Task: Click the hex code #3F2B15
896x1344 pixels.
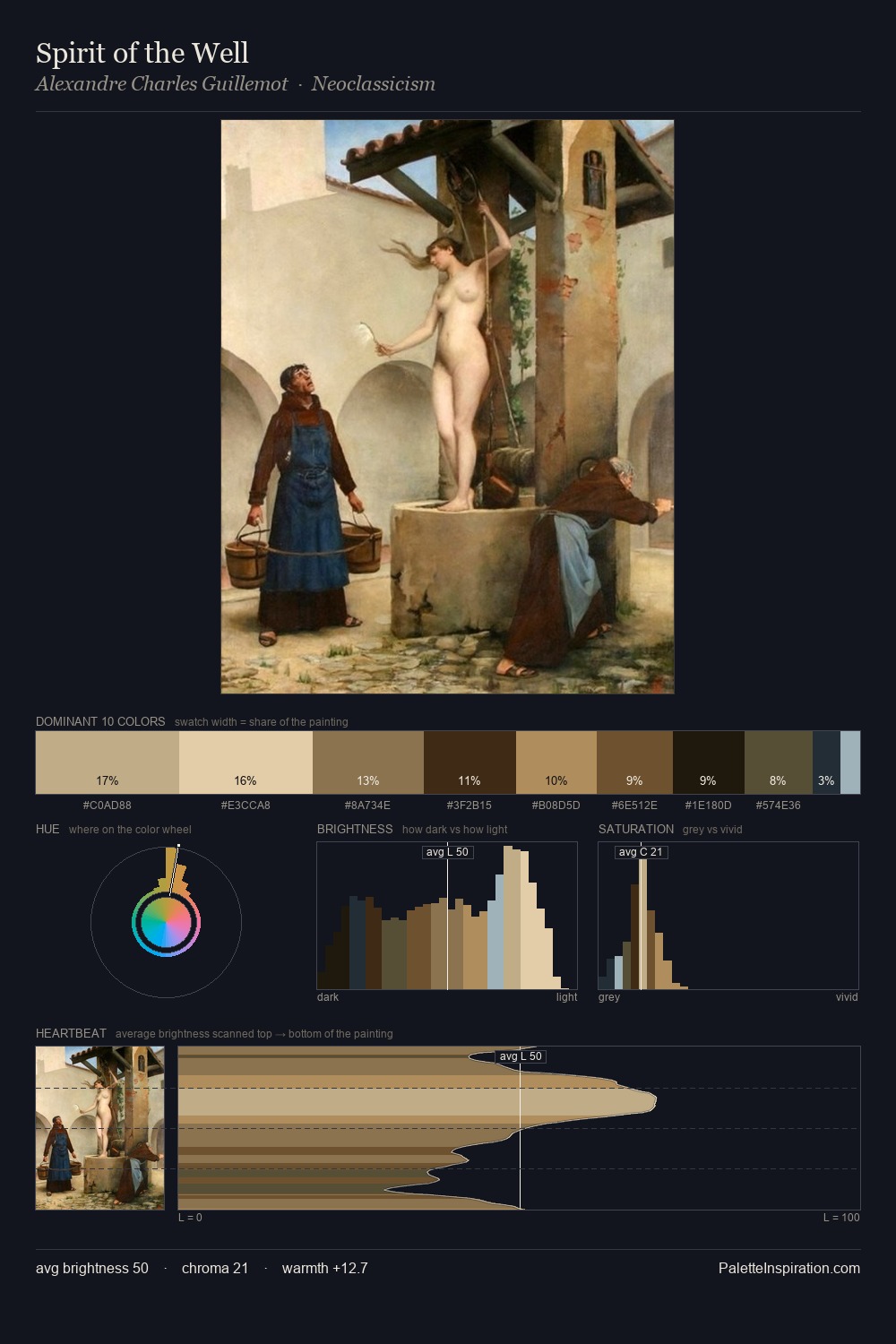Action: (x=470, y=805)
